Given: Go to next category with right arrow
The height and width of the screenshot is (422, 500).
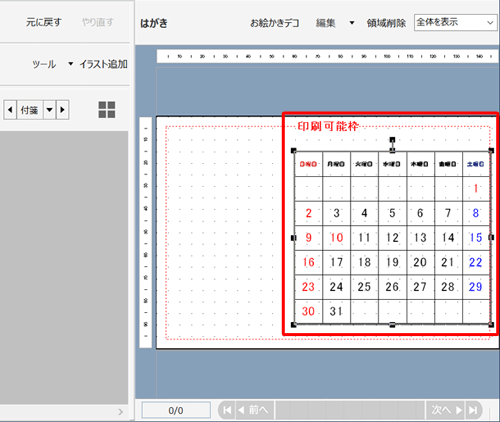Looking at the screenshot, I should point(63,110).
